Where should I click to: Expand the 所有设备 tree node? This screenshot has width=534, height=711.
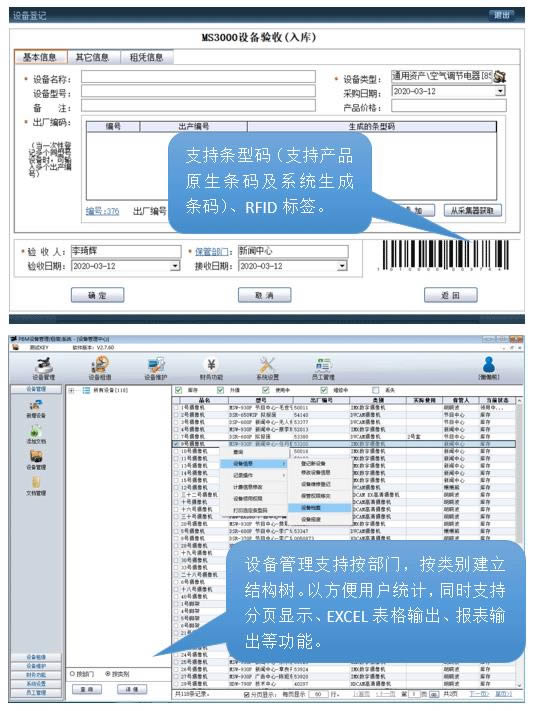tap(72, 390)
